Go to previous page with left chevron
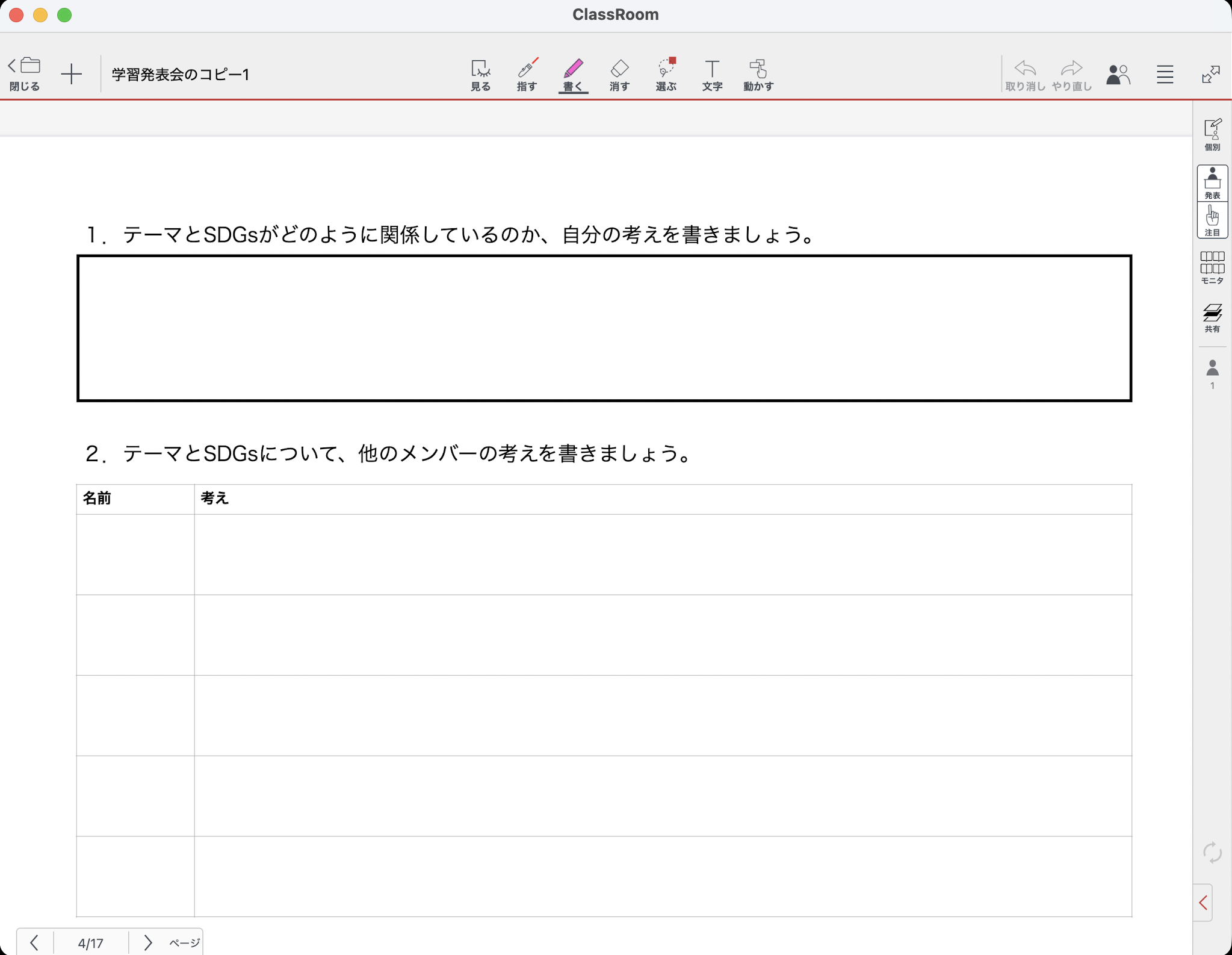The width and height of the screenshot is (1232, 955). (x=34, y=942)
